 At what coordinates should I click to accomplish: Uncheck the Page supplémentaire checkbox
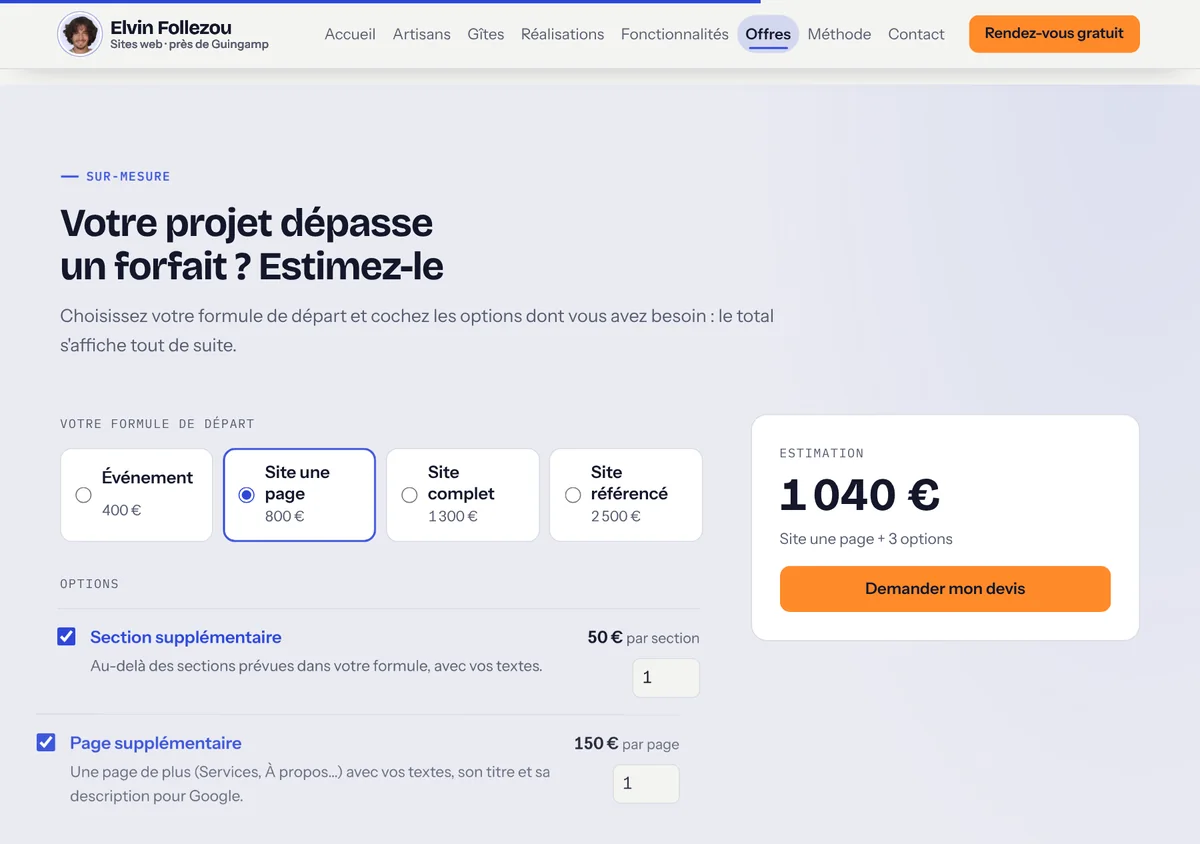click(46, 742)
